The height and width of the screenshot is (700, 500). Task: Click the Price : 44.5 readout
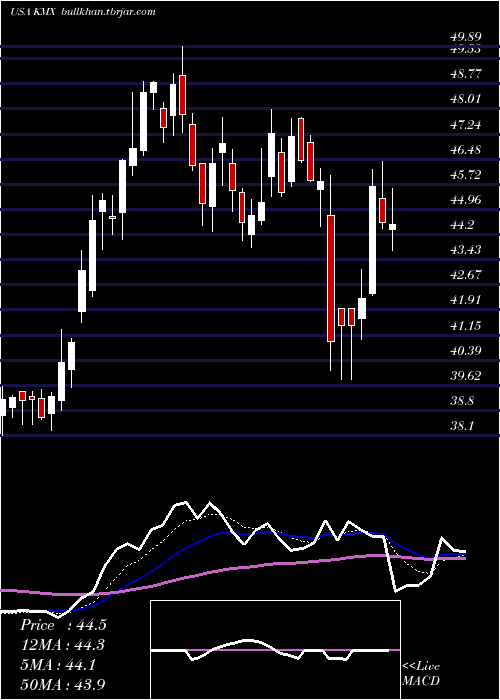tap(63, 625)
